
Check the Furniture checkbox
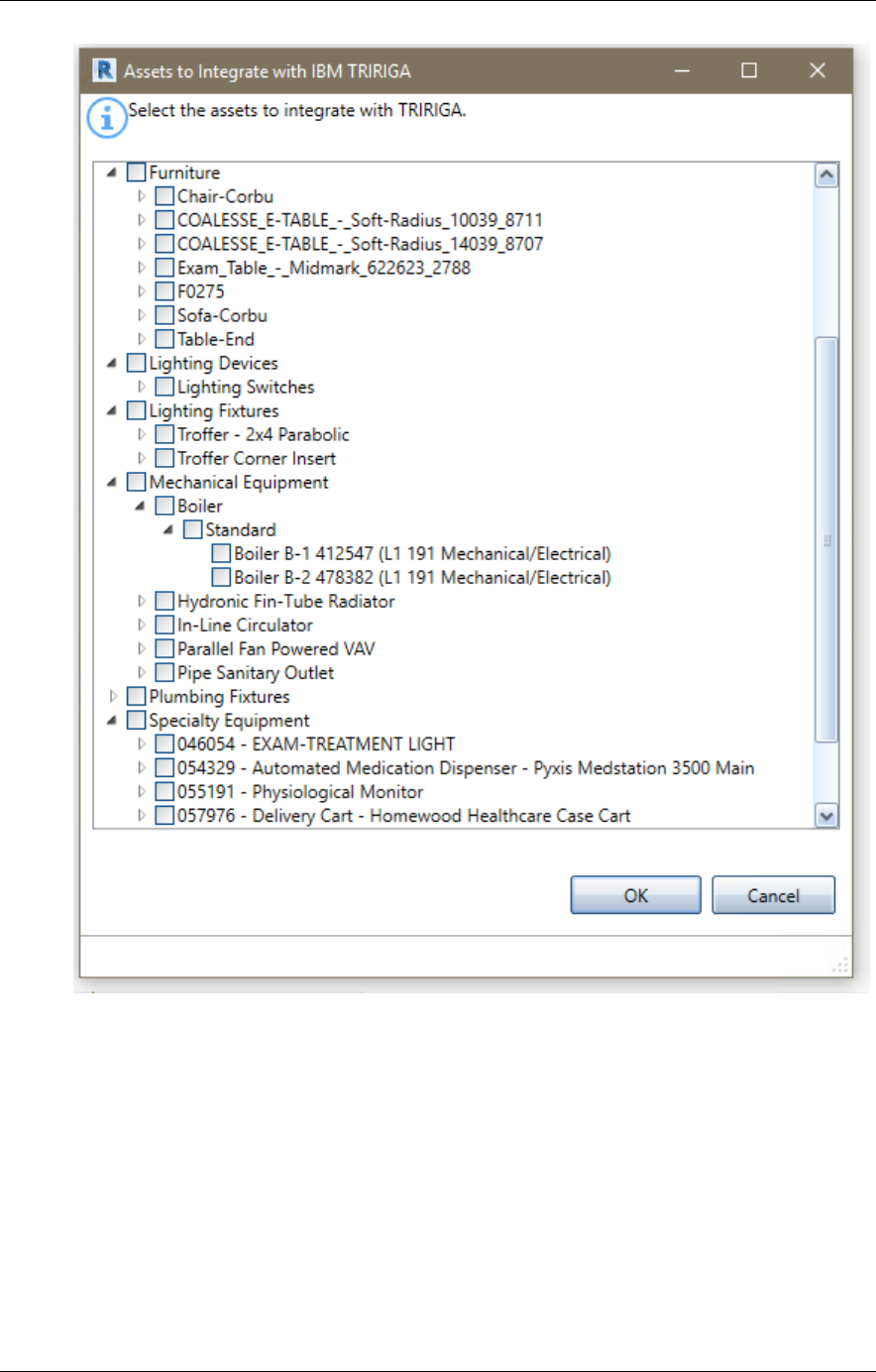click(x=137, y=172)
